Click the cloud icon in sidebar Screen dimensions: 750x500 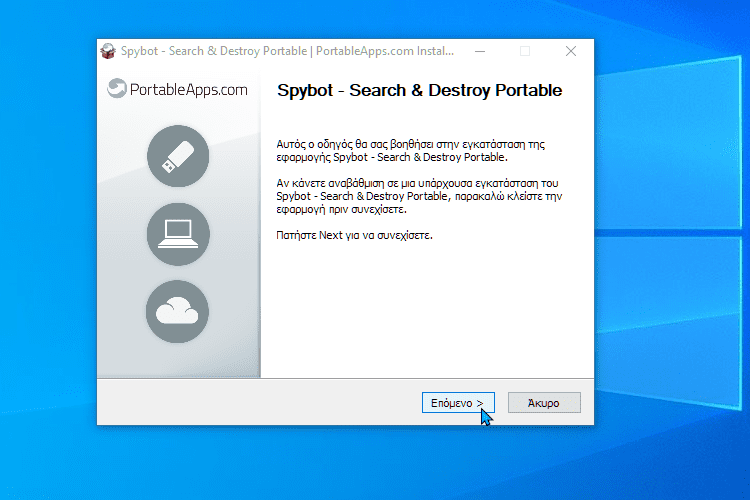point(177,311)
